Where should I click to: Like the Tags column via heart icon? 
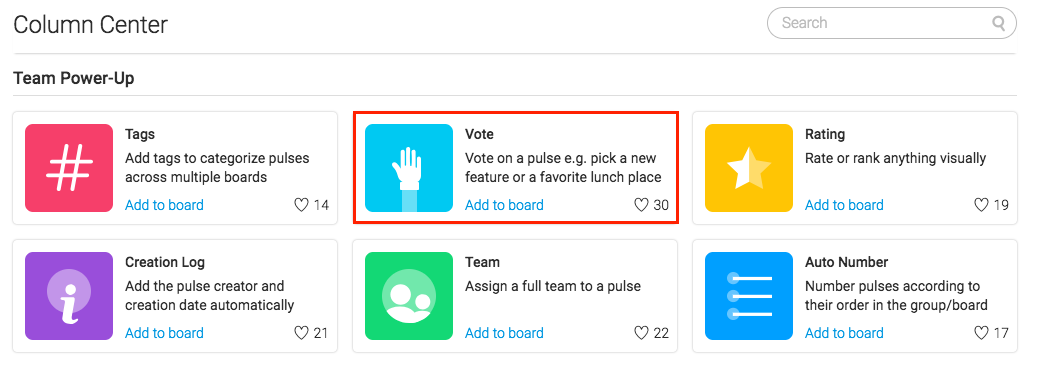(301, 205)
